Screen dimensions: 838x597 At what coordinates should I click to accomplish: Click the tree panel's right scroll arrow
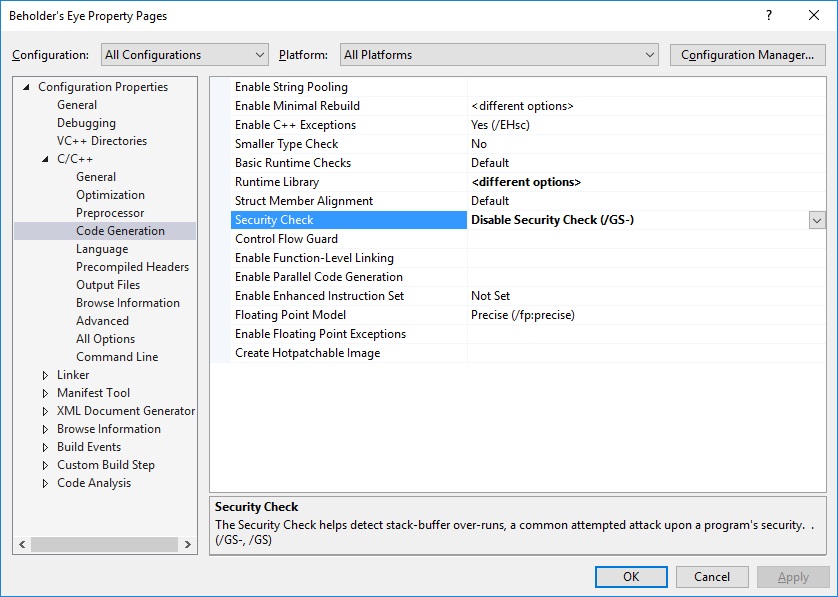pos(188,545)
